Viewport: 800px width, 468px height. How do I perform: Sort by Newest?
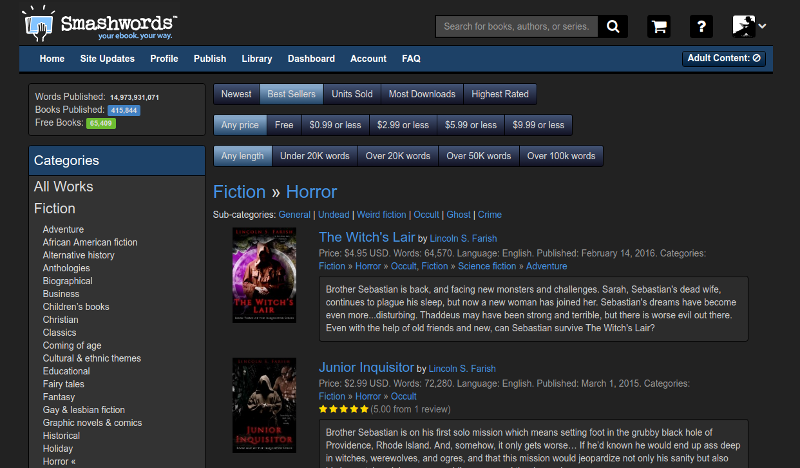236,94
